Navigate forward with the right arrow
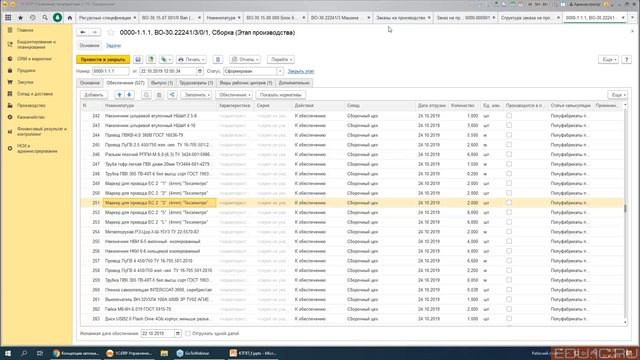Image resolution: width=640 pixels, height=360 pixels. (x=94, y=32)
